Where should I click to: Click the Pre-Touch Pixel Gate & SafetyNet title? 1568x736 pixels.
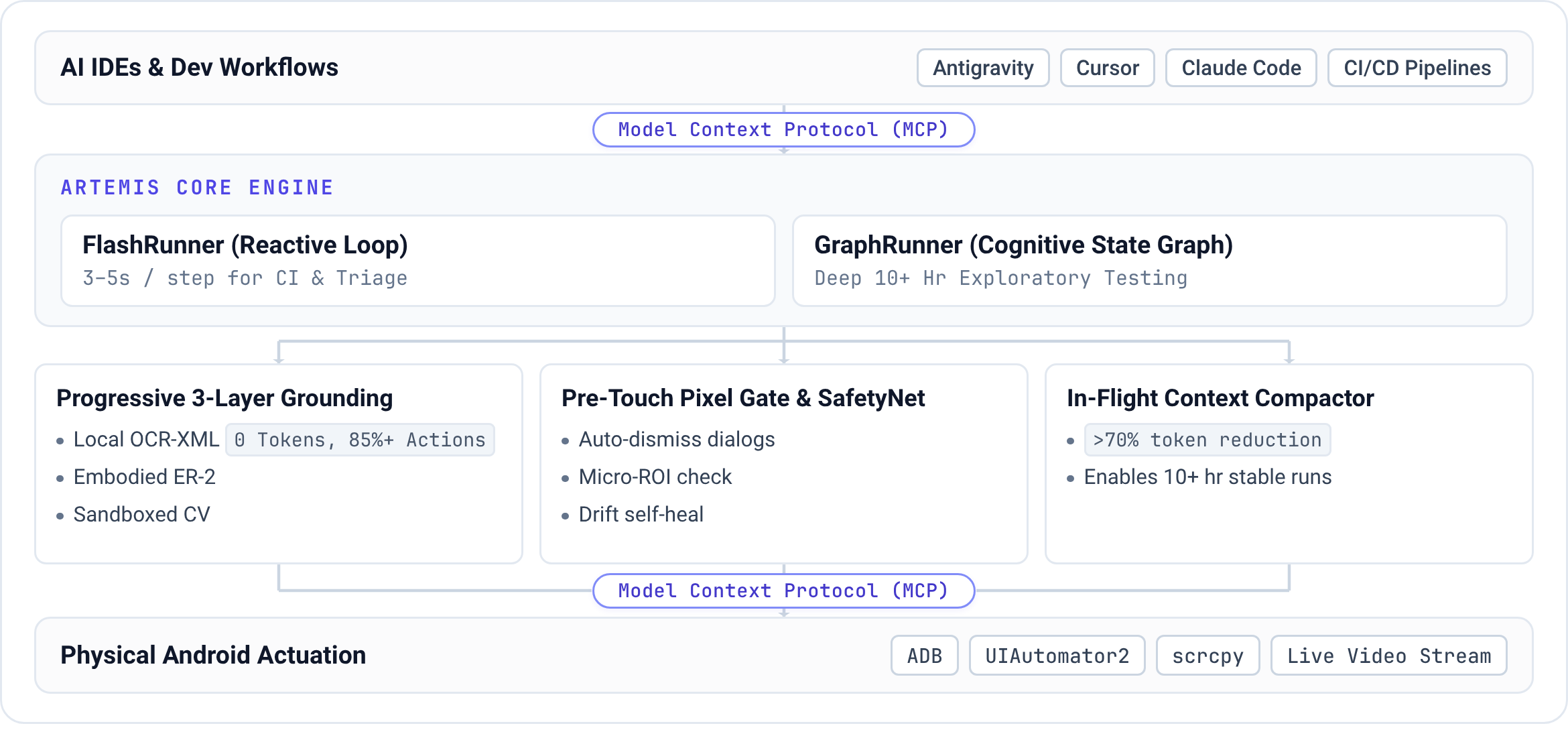click(743, 398)
